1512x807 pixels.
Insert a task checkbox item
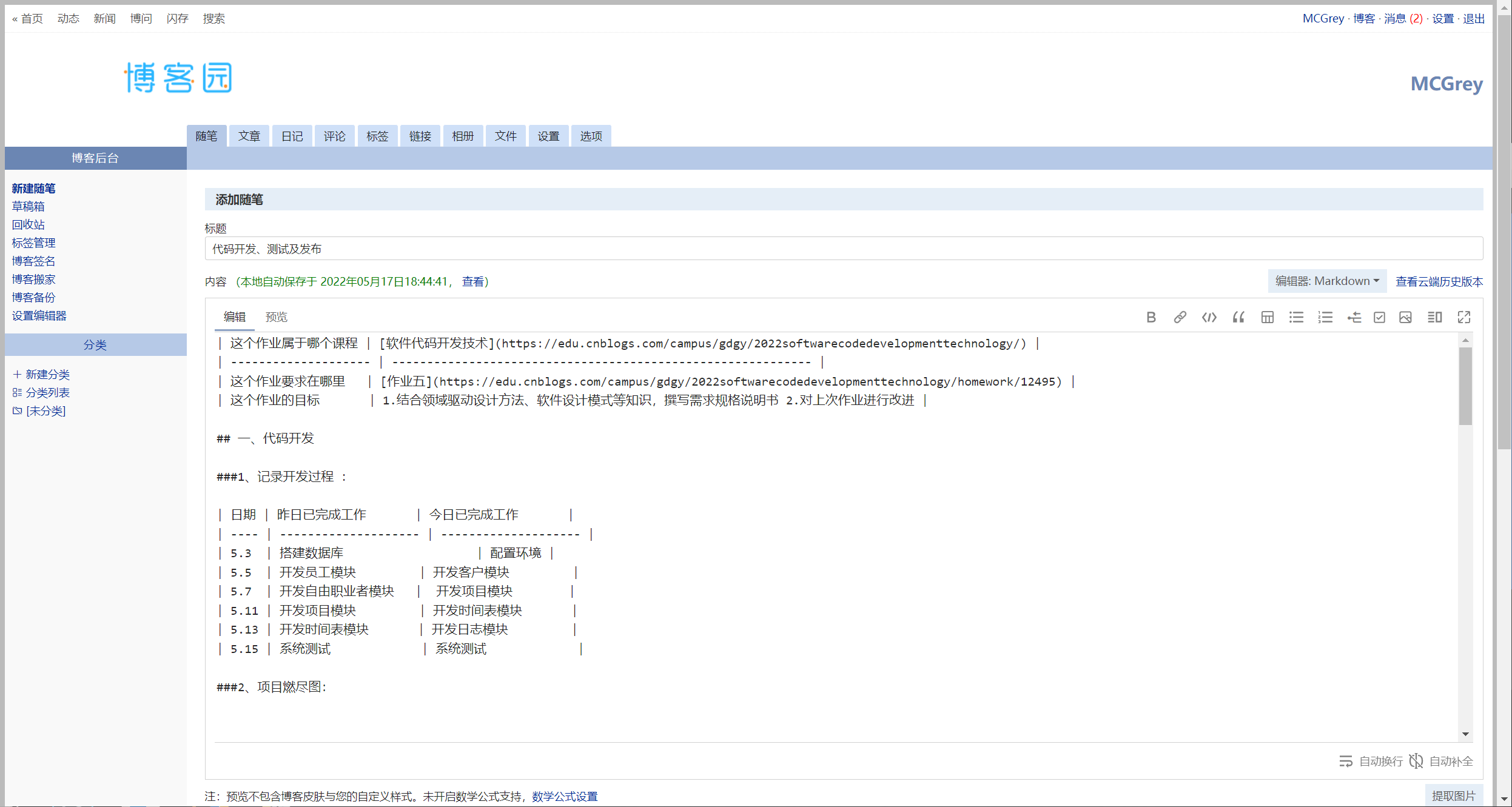(x=1379, y=317)
